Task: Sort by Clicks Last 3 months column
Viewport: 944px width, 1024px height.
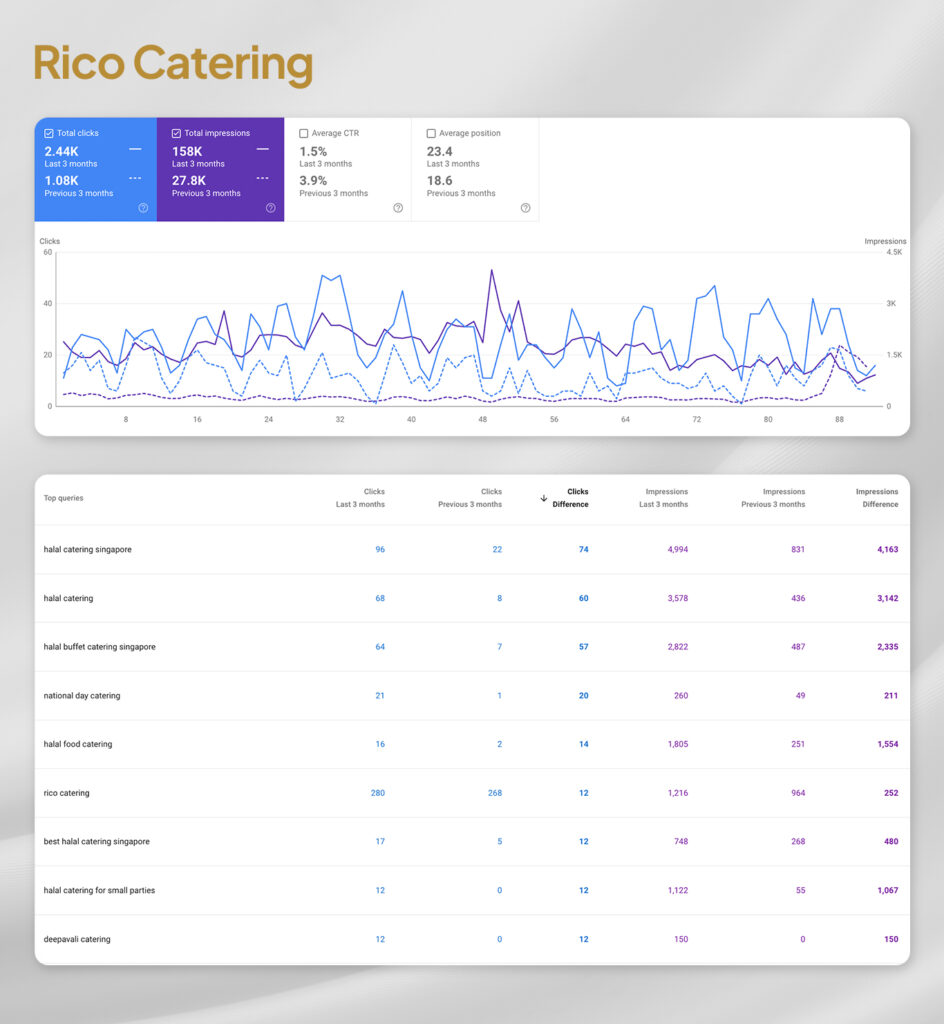Action: tap(361, 498)
